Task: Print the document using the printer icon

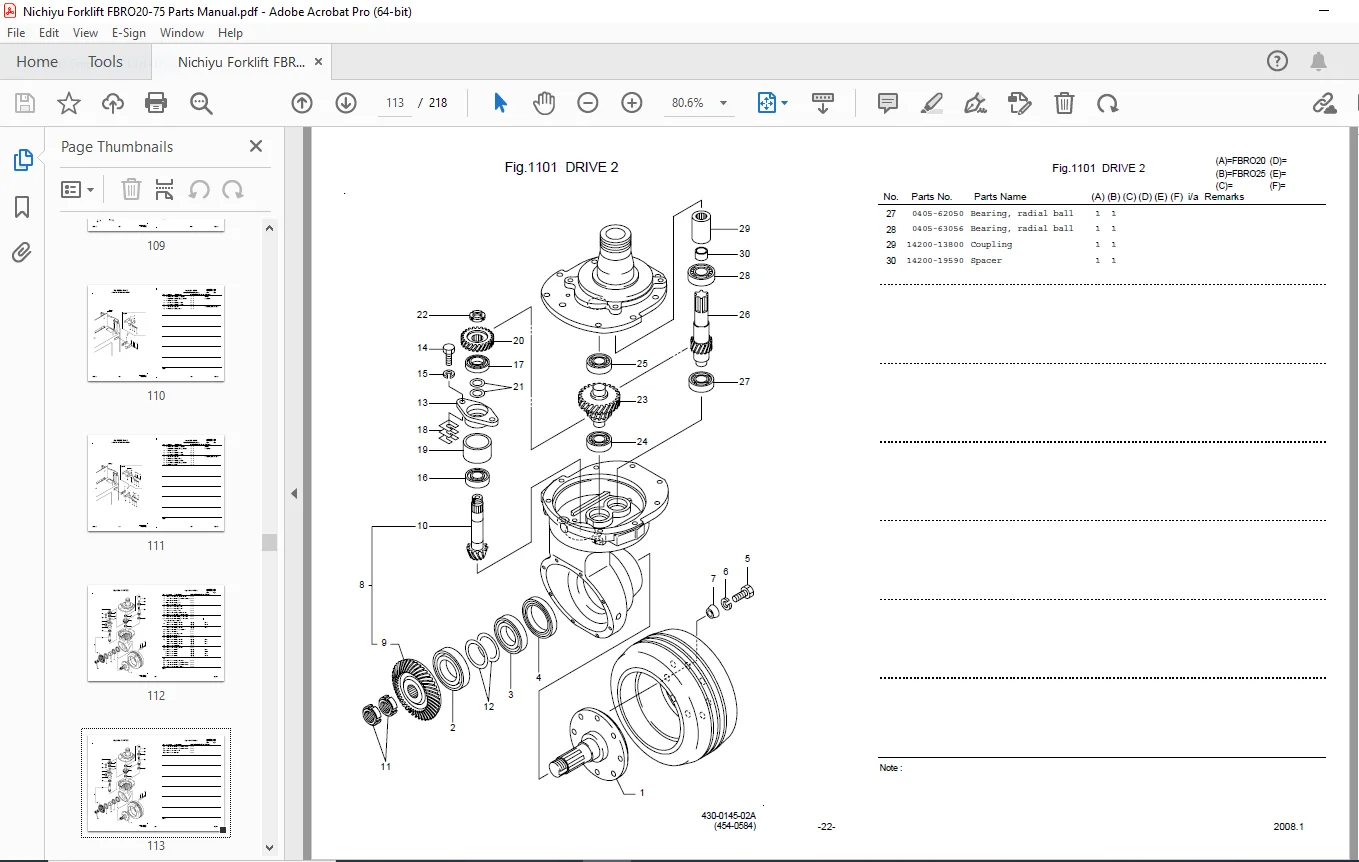Action: click(x=156, y=103)
